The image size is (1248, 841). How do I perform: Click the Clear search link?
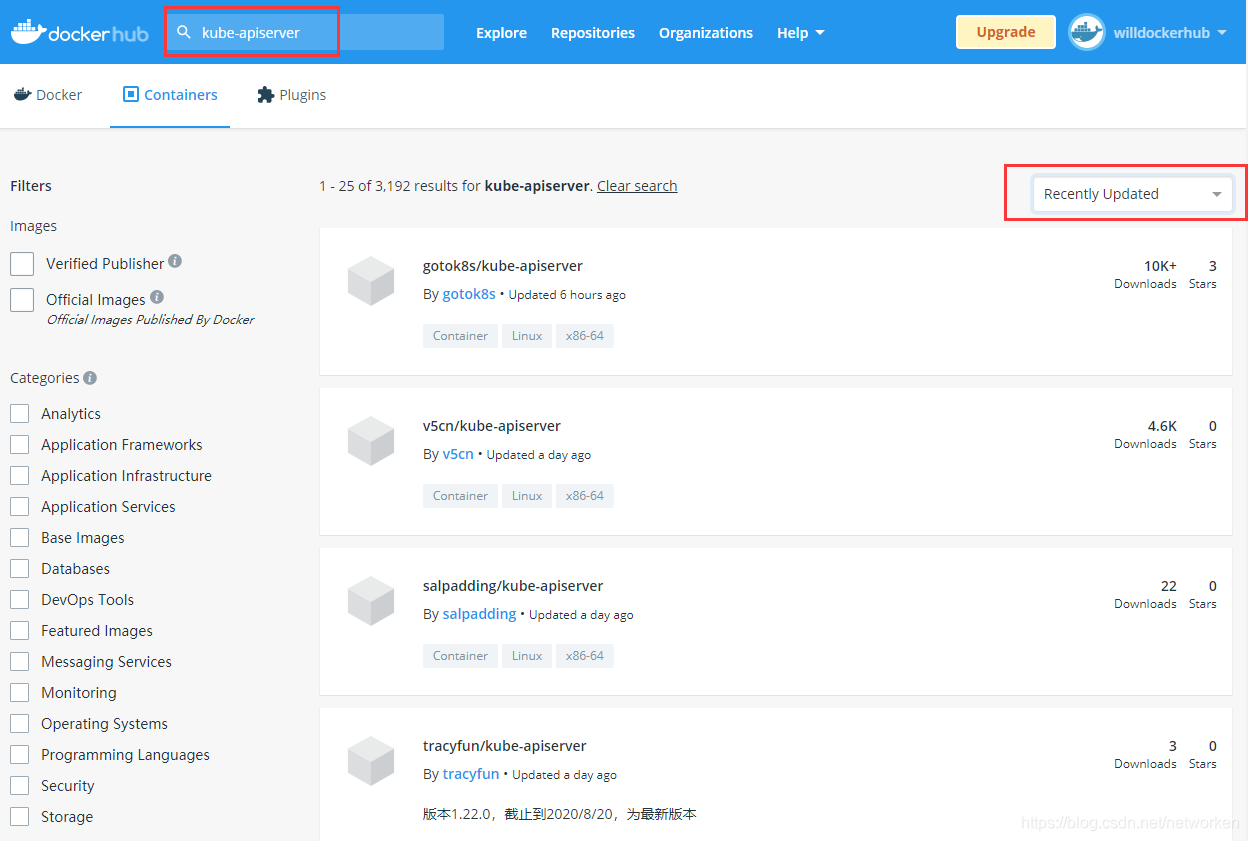[x=637, y=186]
